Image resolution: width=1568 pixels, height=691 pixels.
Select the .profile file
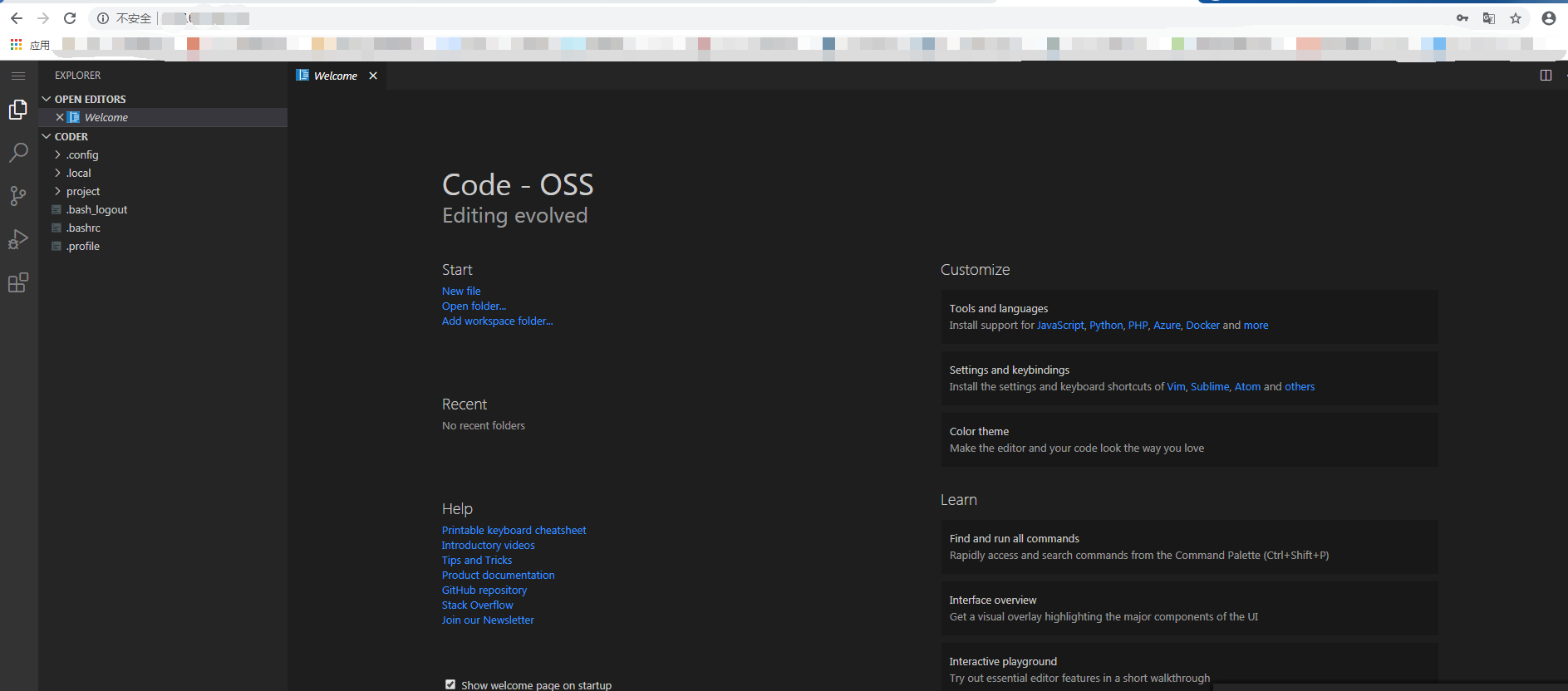[x=163, y=246]
